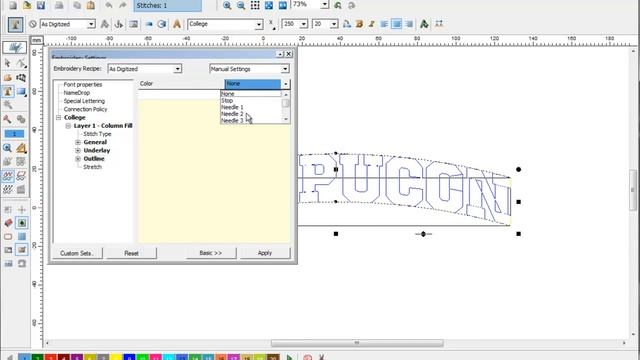Select the lettering tool in left toolbox
Screen dimensions: 640x360
coord(8,91)
